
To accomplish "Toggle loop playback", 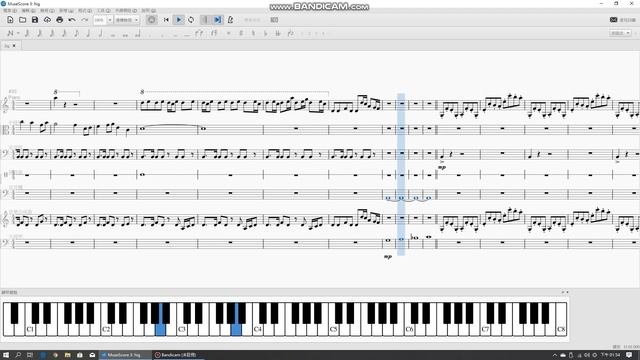I will (x=191, y=20).
